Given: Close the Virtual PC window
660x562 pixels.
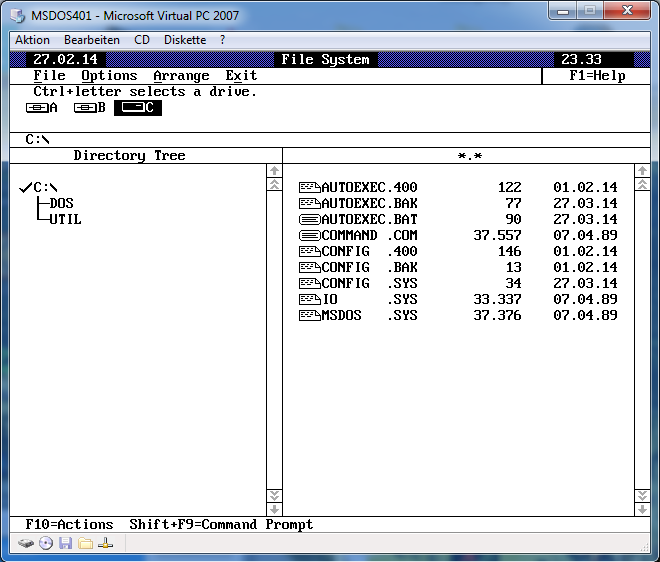Looking at the screenshot, I should point(627,11).
